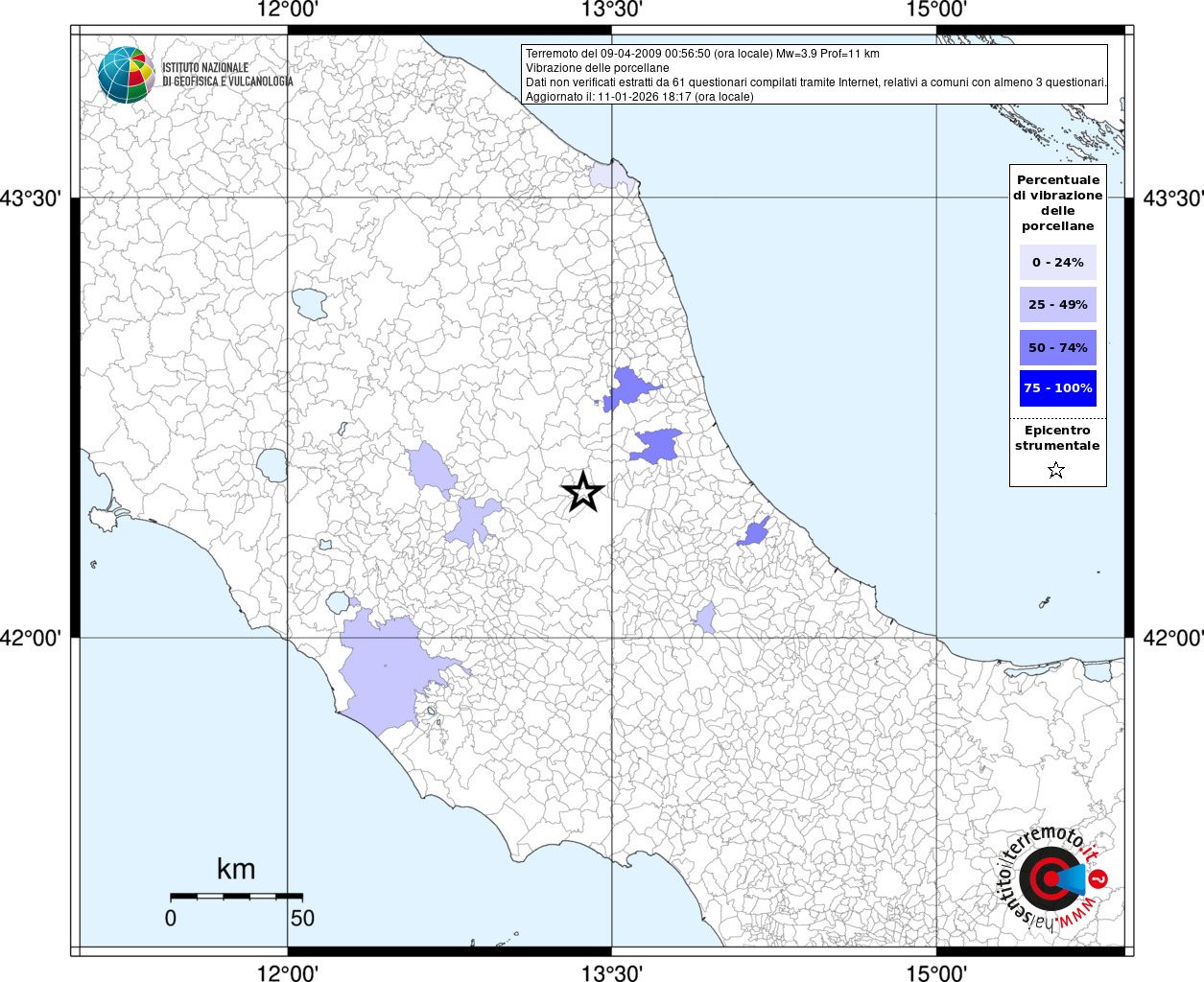Select the 25 - 49% legend swatch
This screenshot has width=1204, height=982.
tap(1057, 305)
